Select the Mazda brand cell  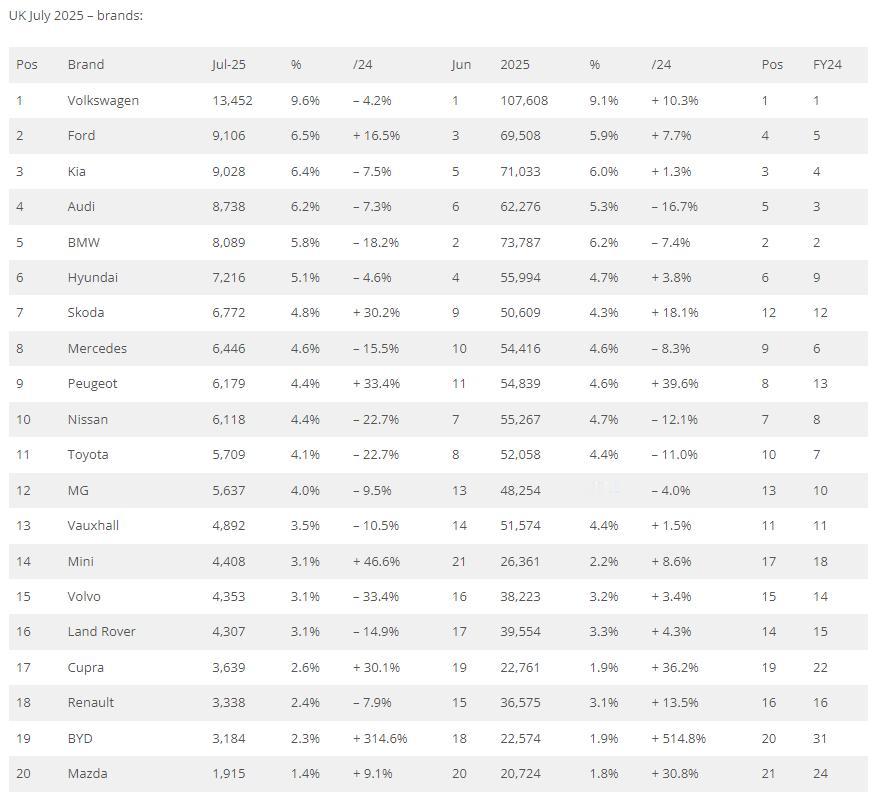click(87, 773)
